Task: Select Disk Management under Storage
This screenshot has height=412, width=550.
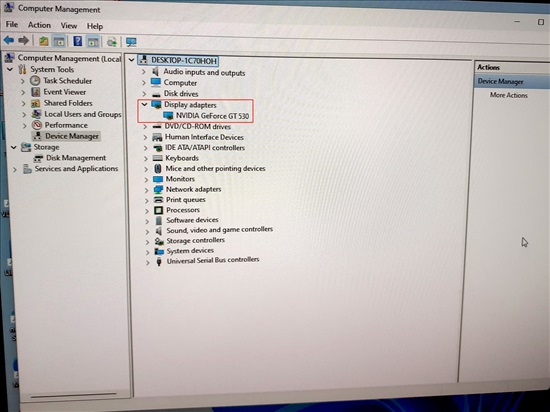Action: pyautogui.click(x=76, y=158)
